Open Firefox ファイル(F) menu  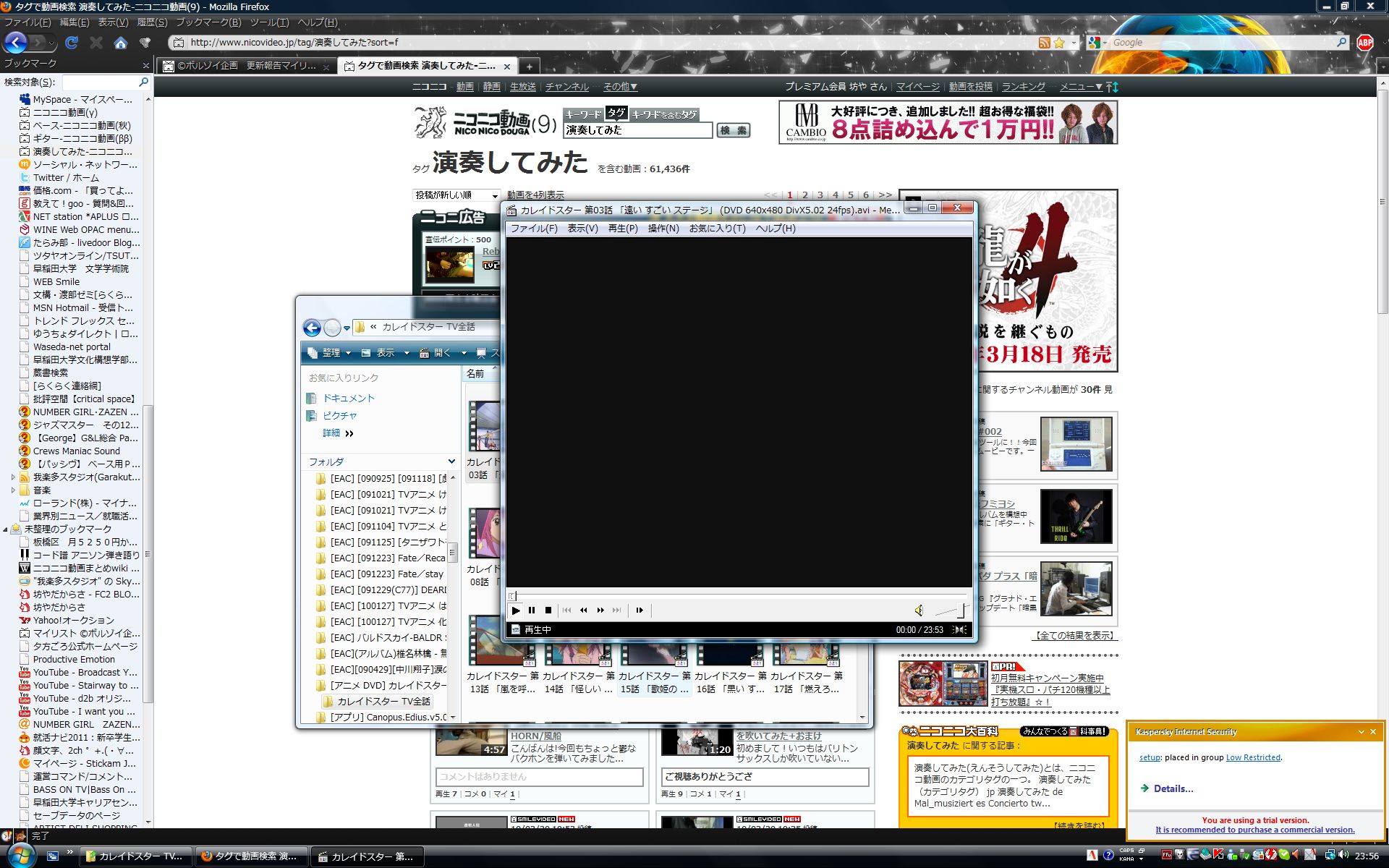click(x=27, y=22)
